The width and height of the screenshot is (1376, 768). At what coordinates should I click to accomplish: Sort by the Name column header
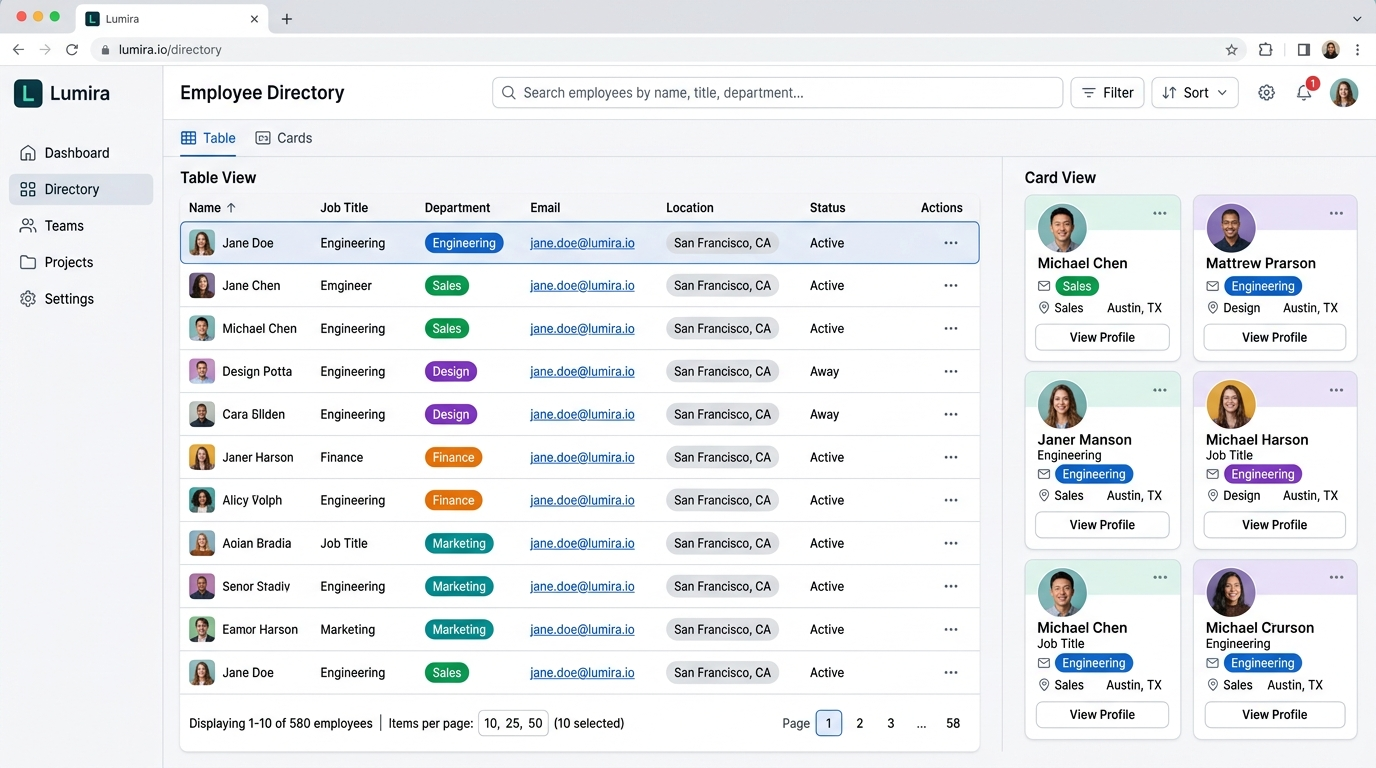pyautogui.click(x=212, y=208)
